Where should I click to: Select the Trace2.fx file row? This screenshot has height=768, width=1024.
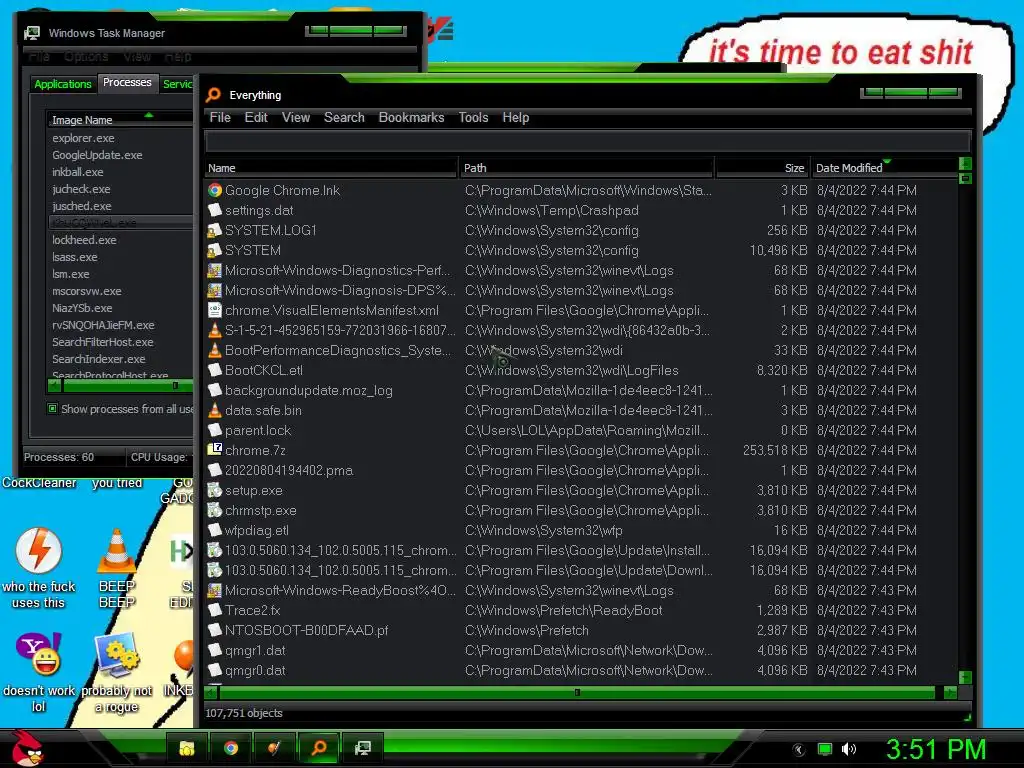point(581,610)
